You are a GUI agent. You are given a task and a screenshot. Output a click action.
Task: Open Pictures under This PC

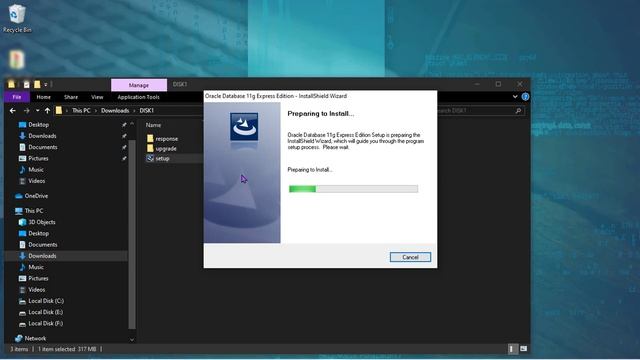click(38, 278)
